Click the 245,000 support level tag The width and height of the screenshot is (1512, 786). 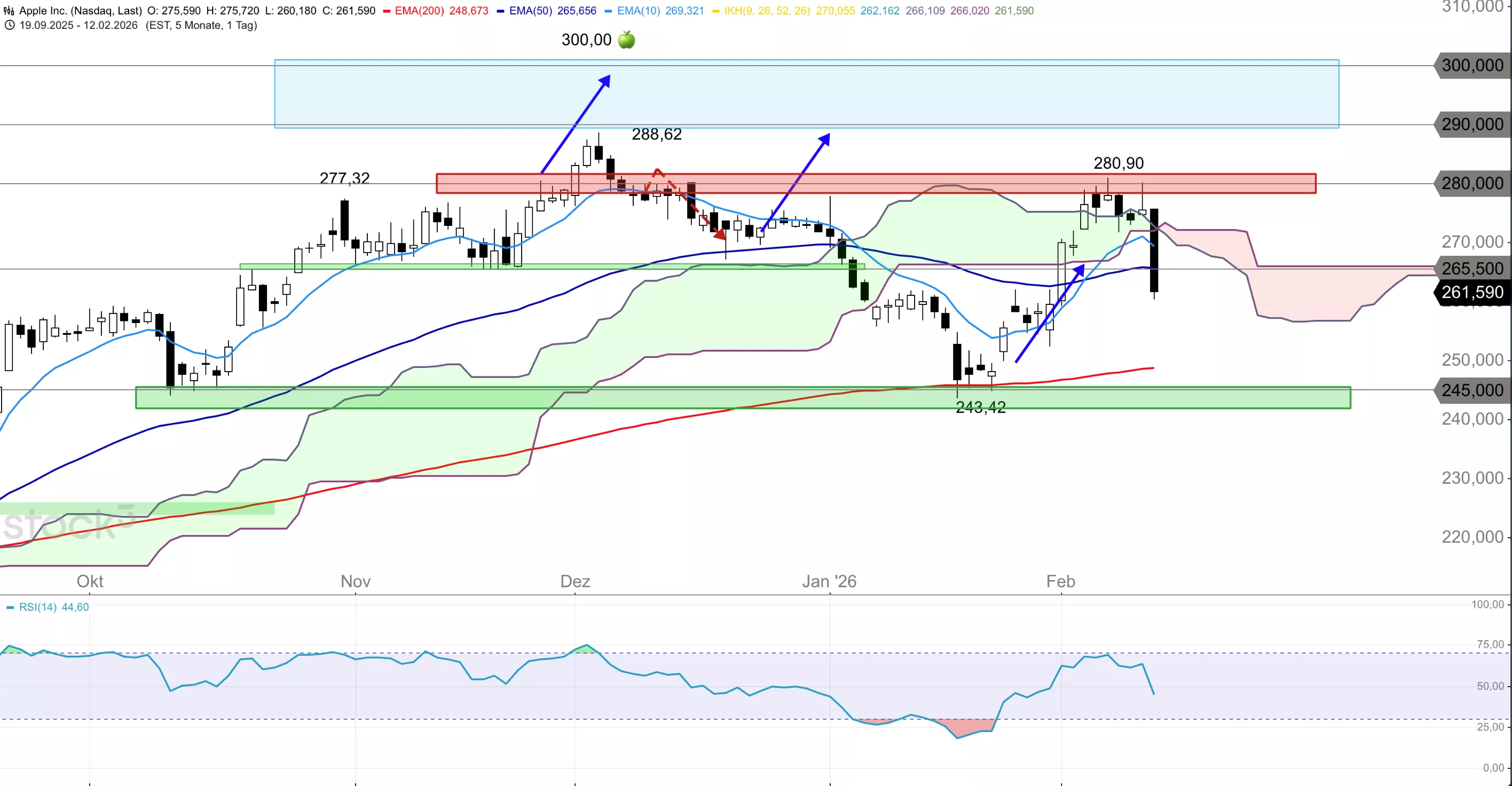click(1472, 390)
